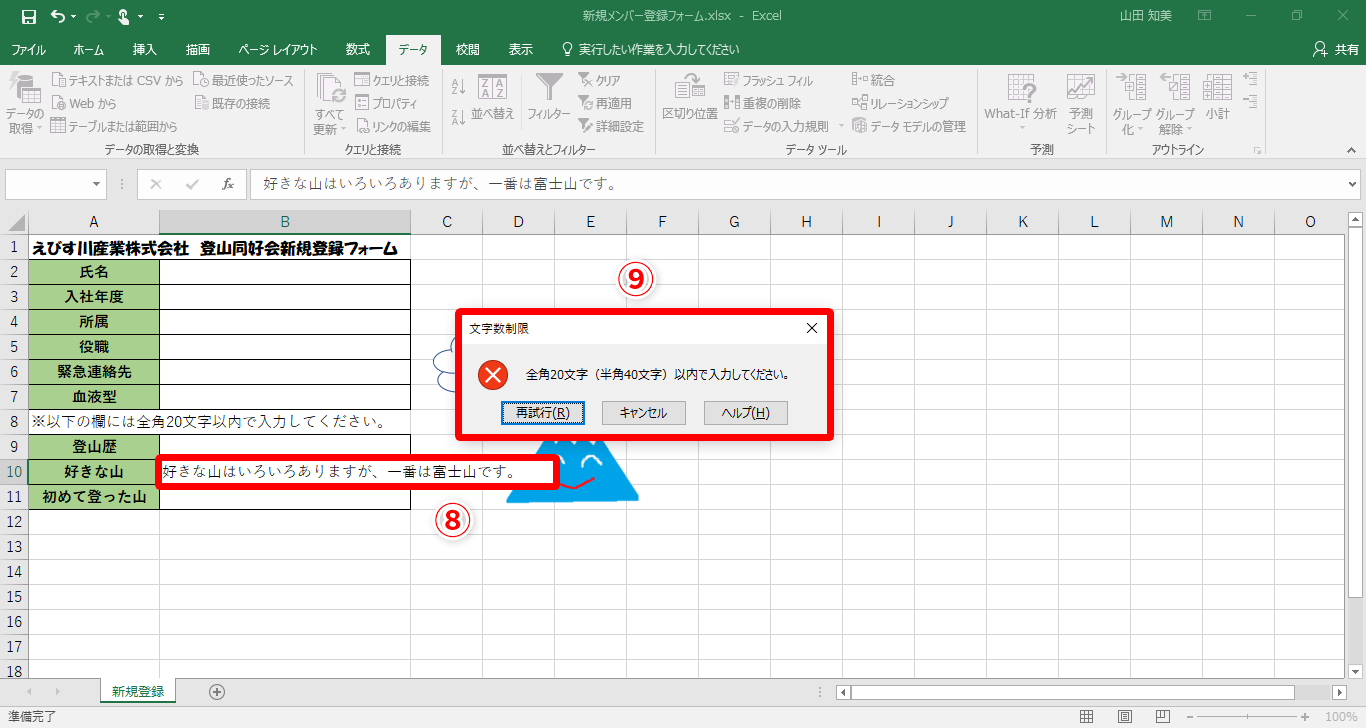
Task: Open Customize Quick Access Toolbar dropdown
Action: (162, 16)
